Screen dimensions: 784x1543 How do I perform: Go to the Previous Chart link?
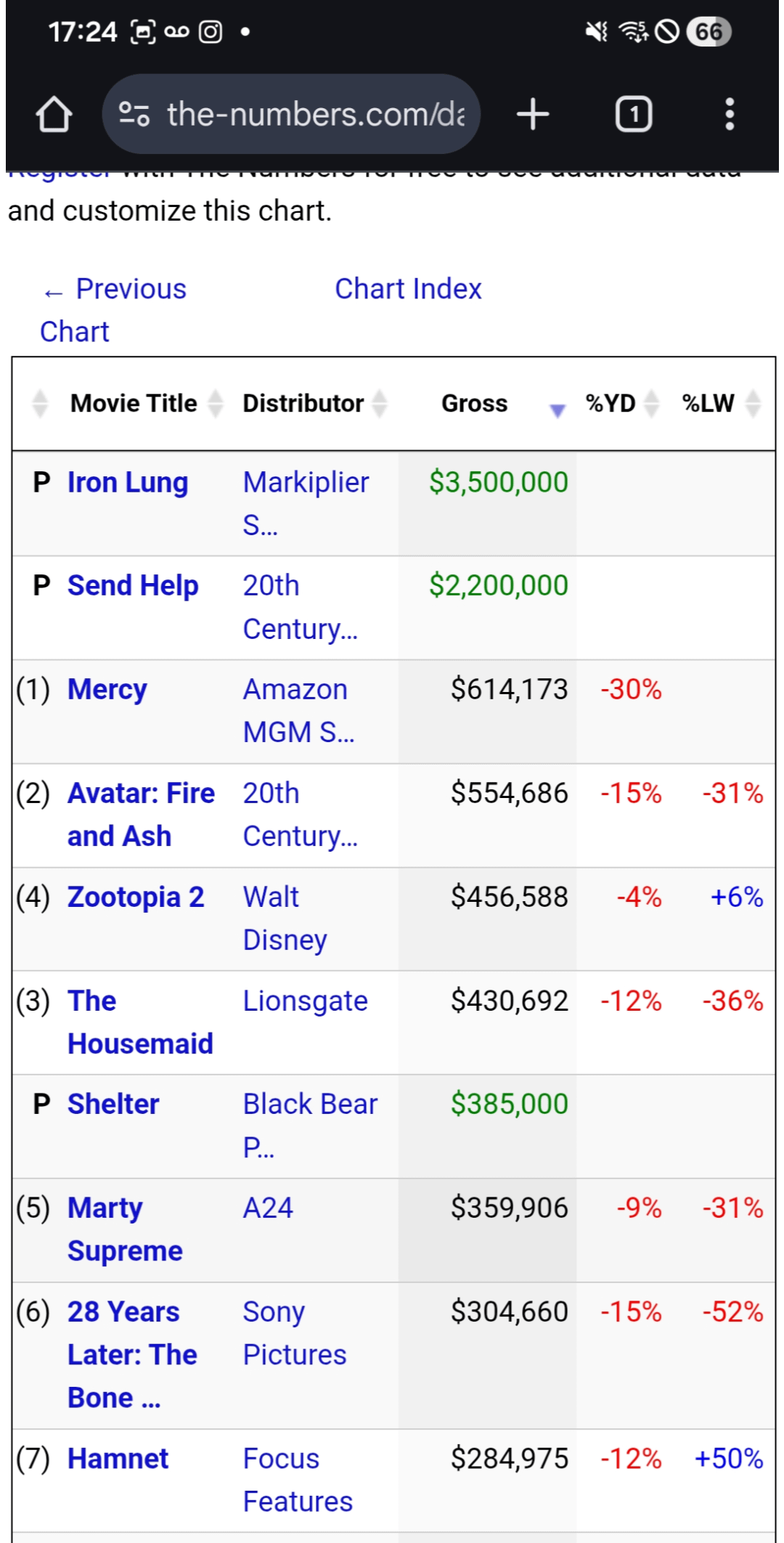(113, 309)
